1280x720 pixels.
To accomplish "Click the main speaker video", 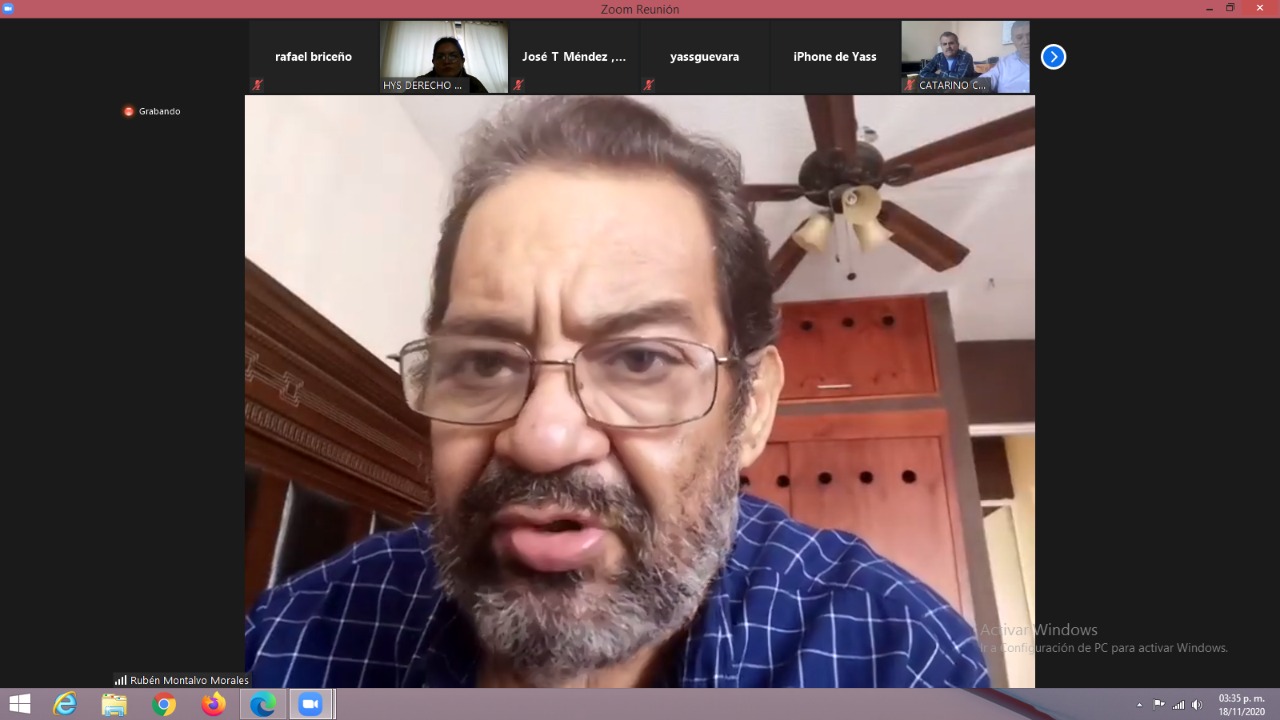I will coord(640,391).
